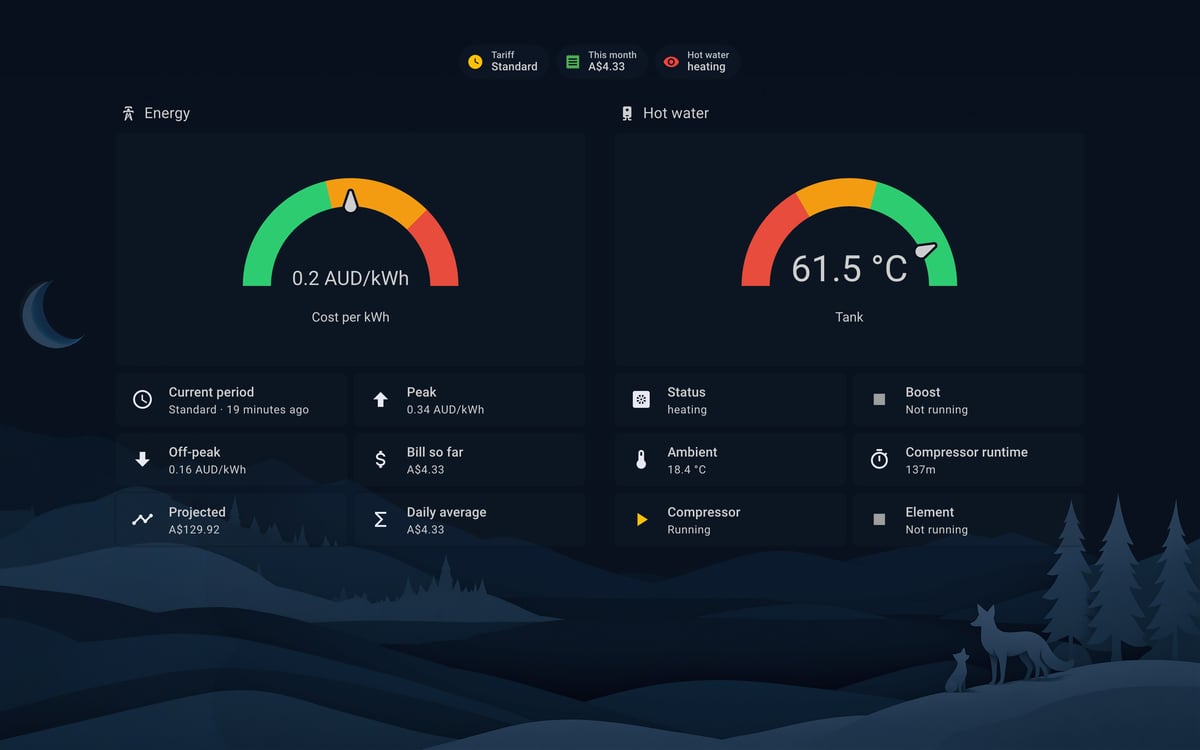Click the Bill so far label
Viewport: 1200px width, 750px height.
[434, 452]
